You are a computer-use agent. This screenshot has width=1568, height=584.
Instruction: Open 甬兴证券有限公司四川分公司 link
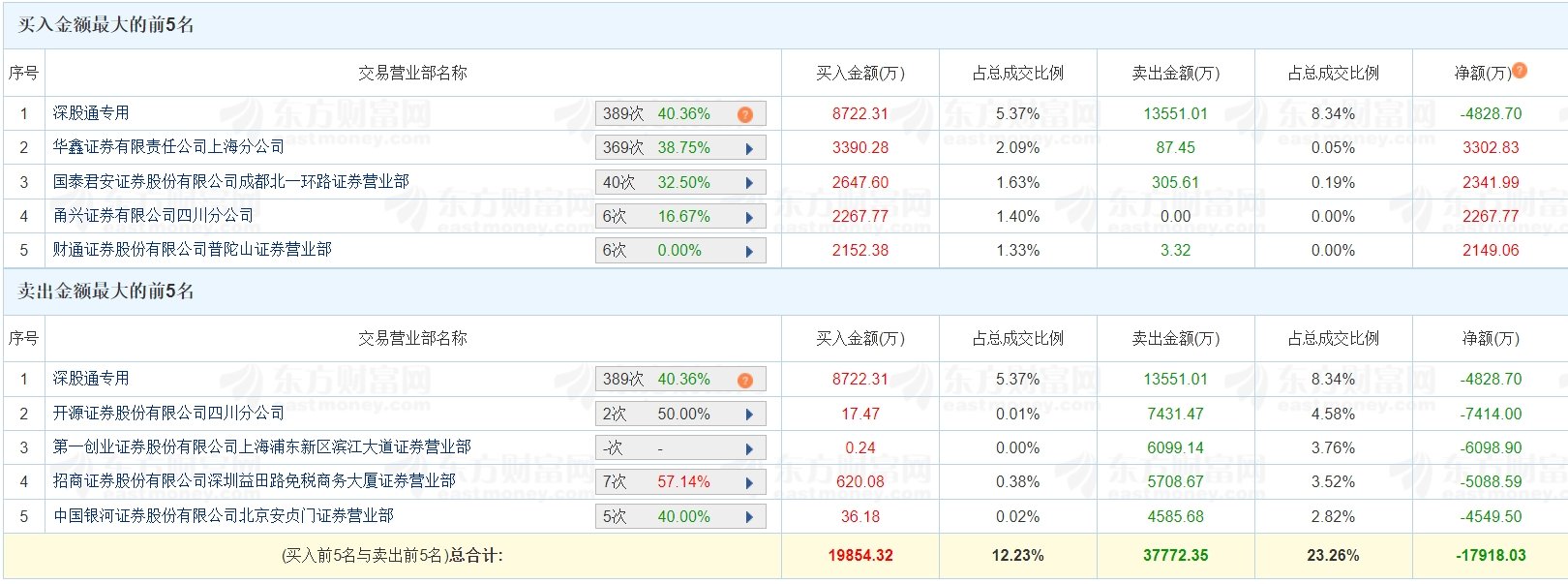tap(153, 215)
